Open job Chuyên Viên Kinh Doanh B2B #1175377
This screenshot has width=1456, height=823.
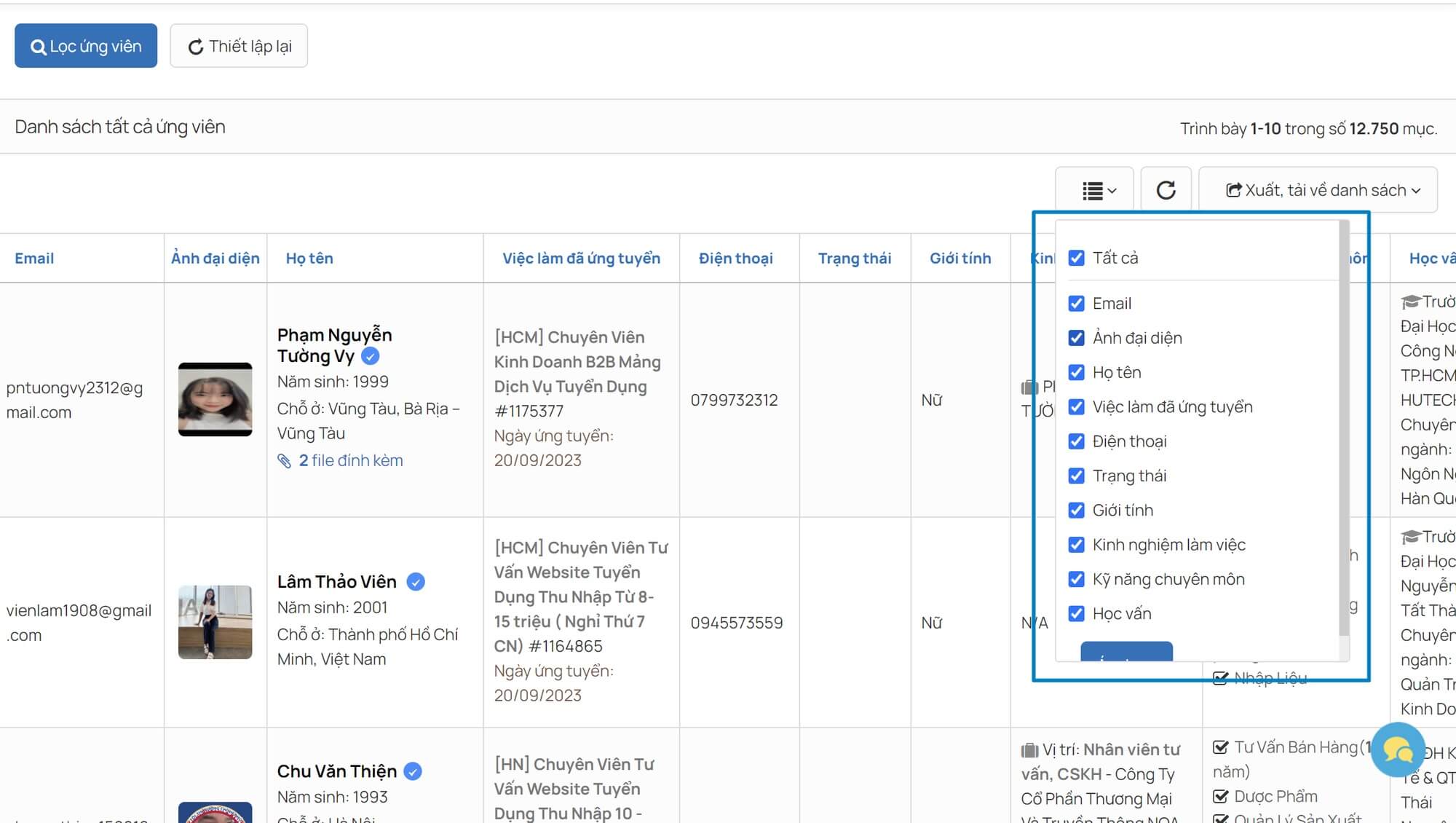(577, 374)
